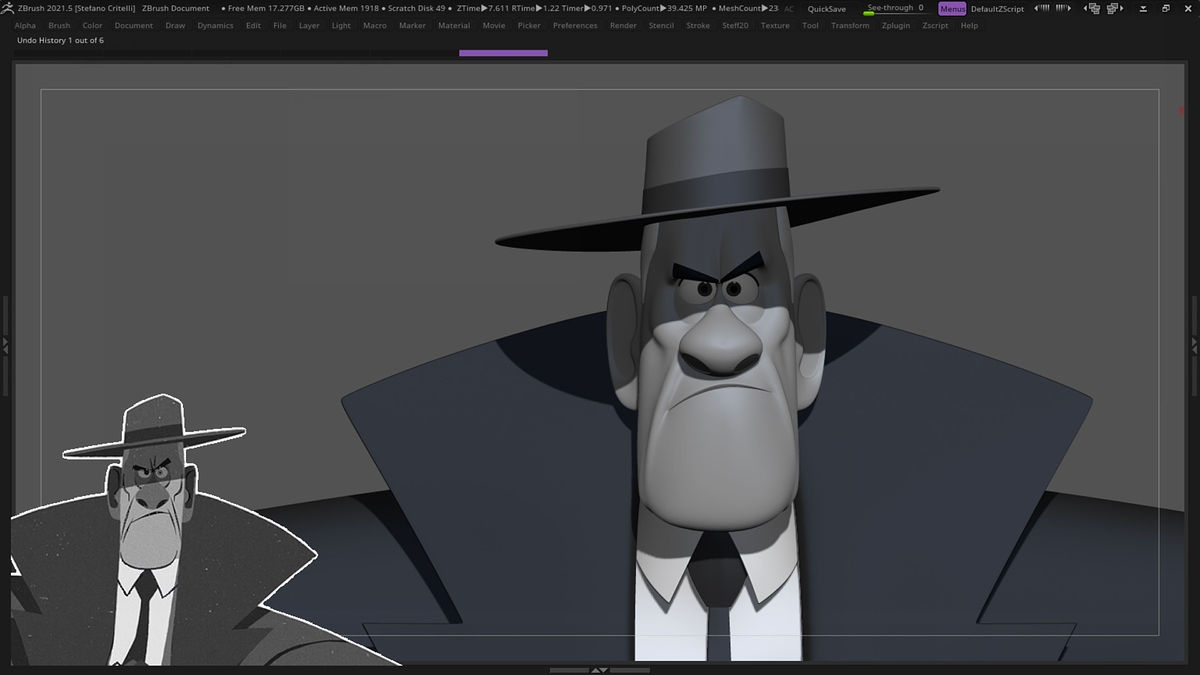Open the Steff20 custom menu
Viewport: 1200px width, 675px height.
pos(735,25)
